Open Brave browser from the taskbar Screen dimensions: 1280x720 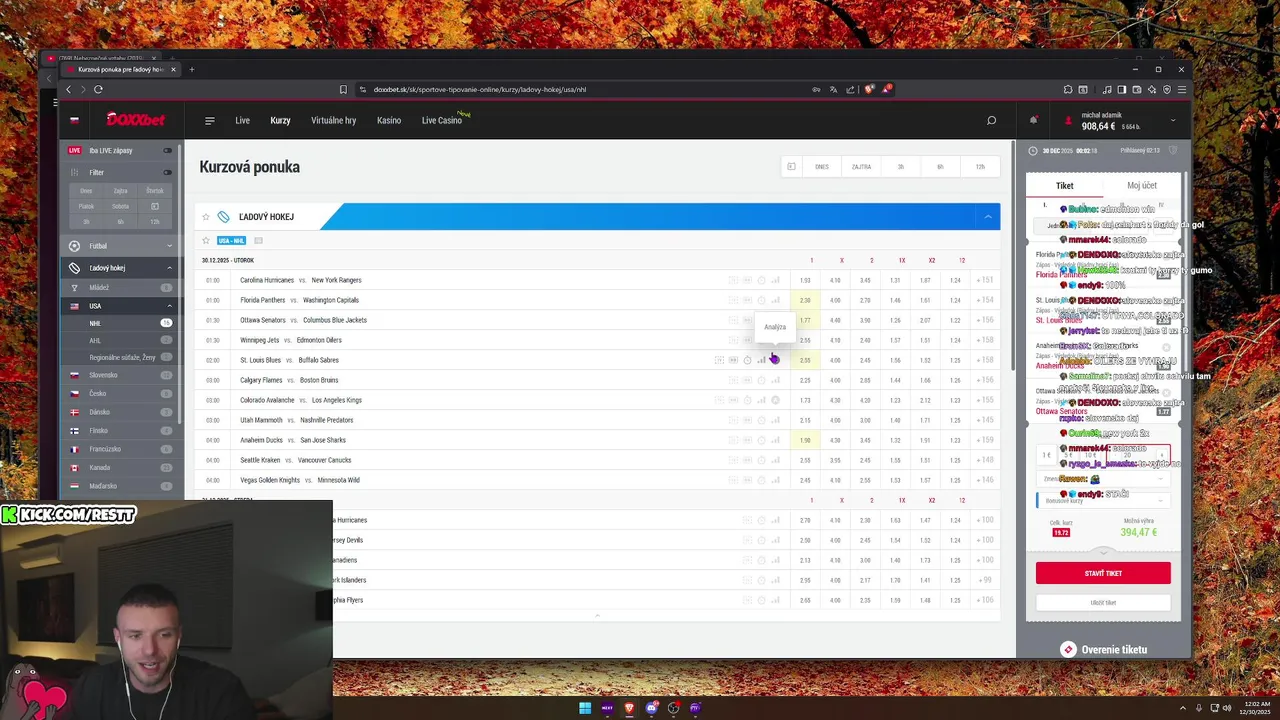tap(629, 708)
